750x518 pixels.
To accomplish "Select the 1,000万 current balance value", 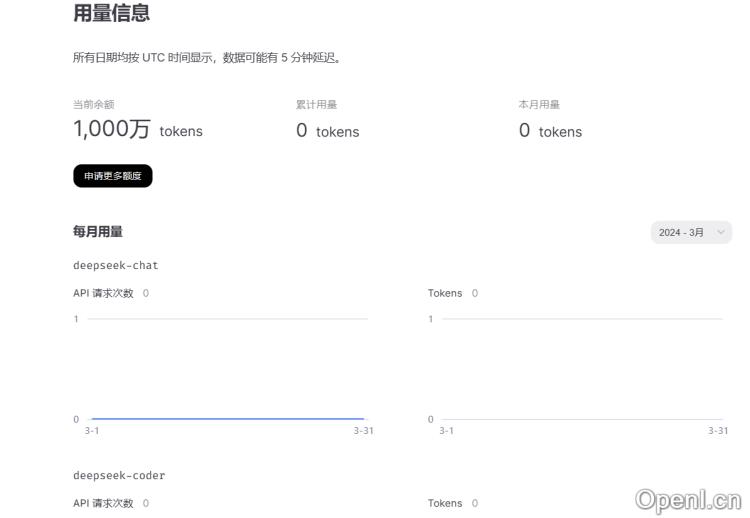I will pyautogui.click(x=111, y=129).
